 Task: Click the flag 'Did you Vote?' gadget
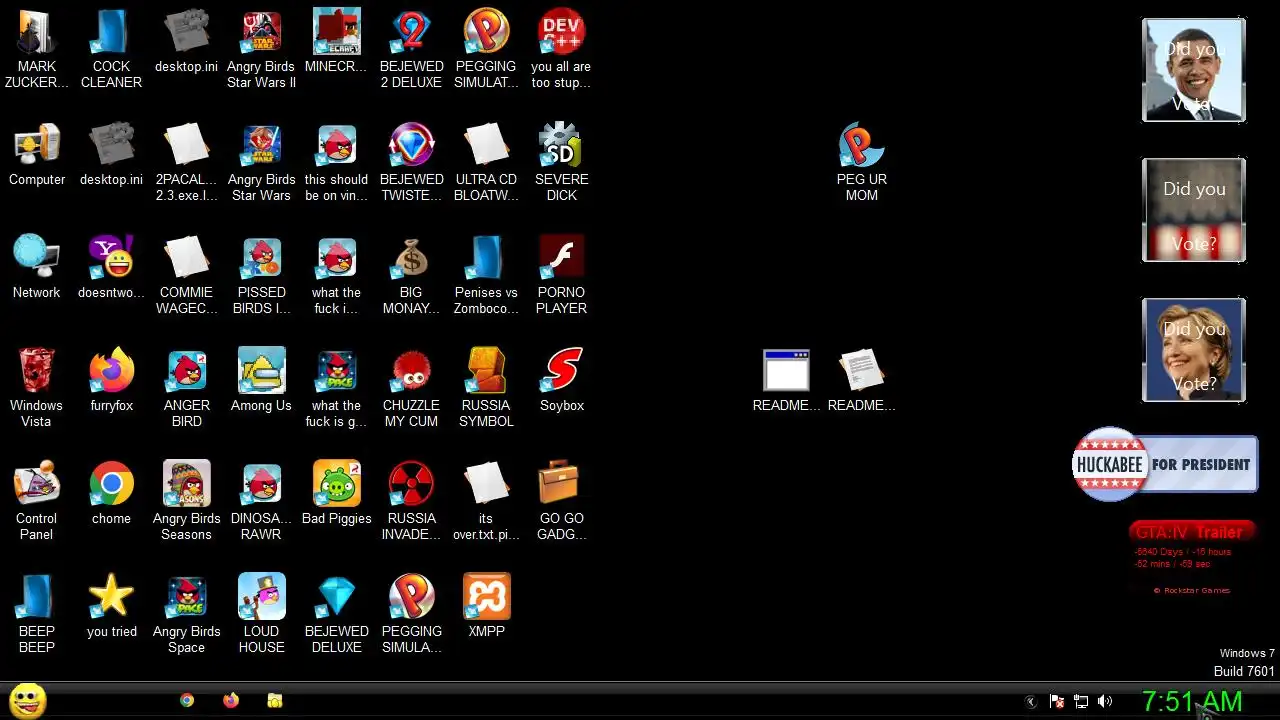1194,210
